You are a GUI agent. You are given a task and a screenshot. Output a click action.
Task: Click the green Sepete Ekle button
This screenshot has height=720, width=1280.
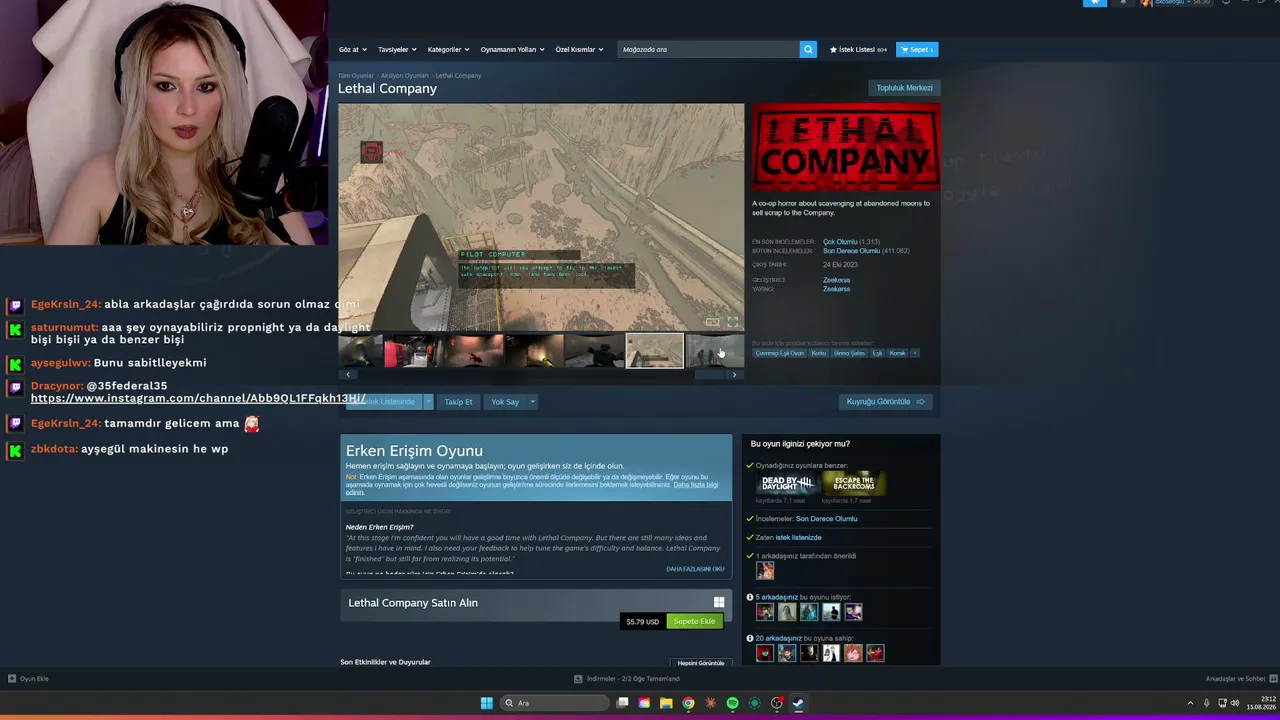click(694, 622)
